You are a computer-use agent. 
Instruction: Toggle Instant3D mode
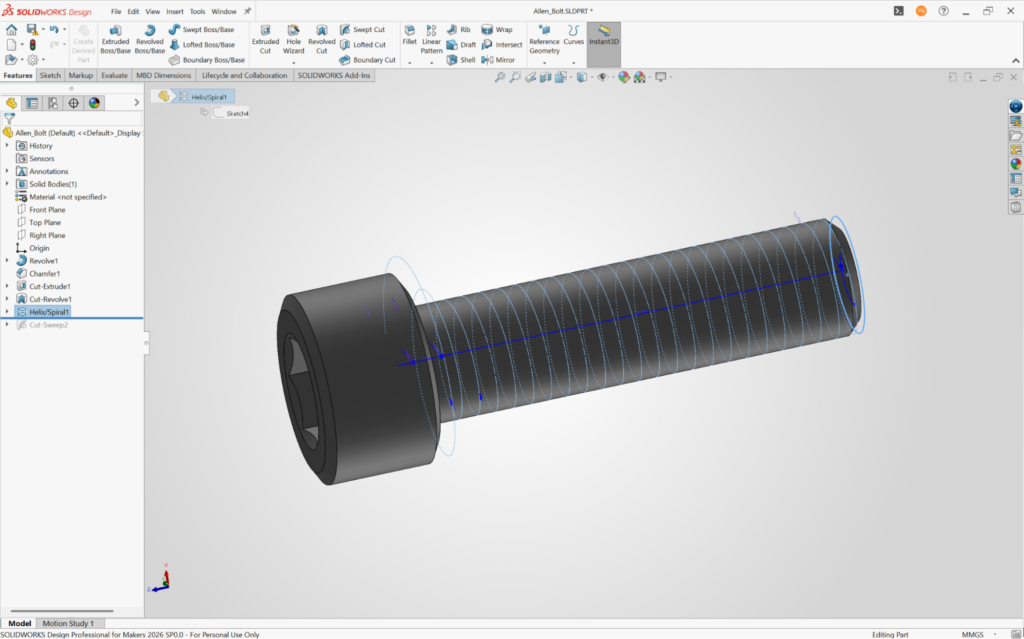(603, 44)
